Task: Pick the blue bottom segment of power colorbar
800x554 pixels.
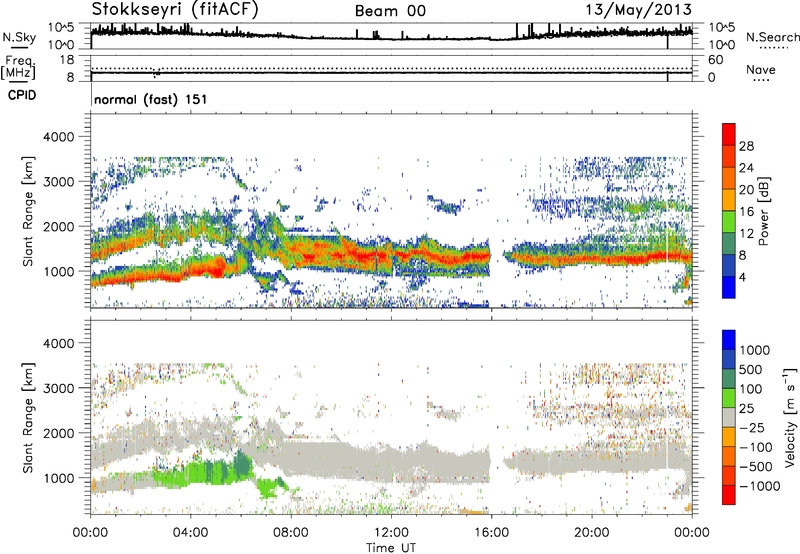Action: point(729,287)
